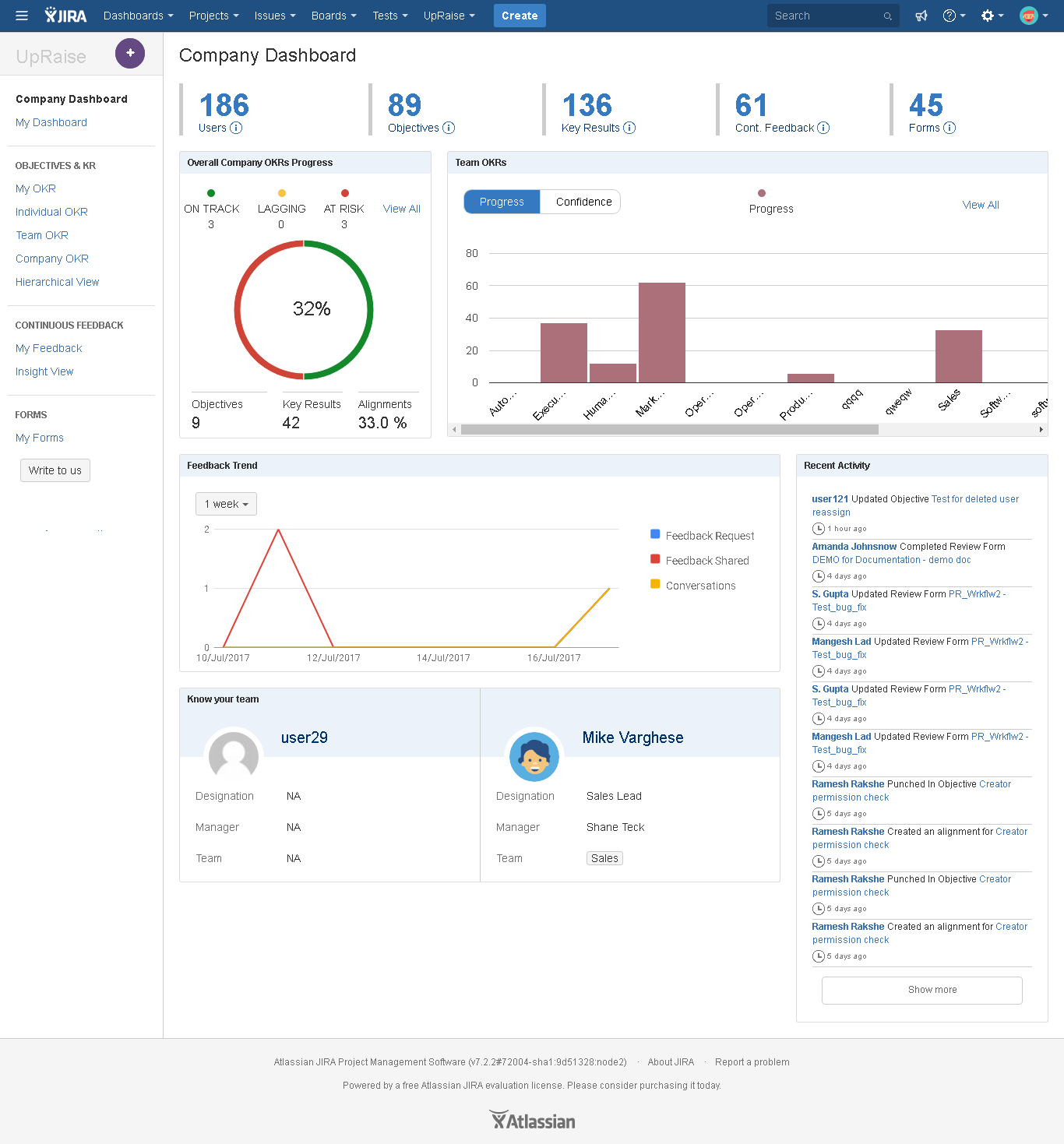This screenshot has width=1064, height=1144.
Task: Open the About JIRA footer link
Action: (x=671, y=1062)
